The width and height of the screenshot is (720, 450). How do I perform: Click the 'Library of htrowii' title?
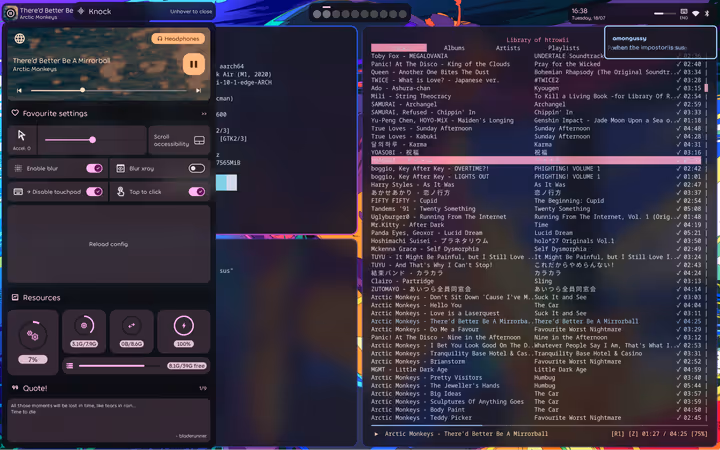537,40
